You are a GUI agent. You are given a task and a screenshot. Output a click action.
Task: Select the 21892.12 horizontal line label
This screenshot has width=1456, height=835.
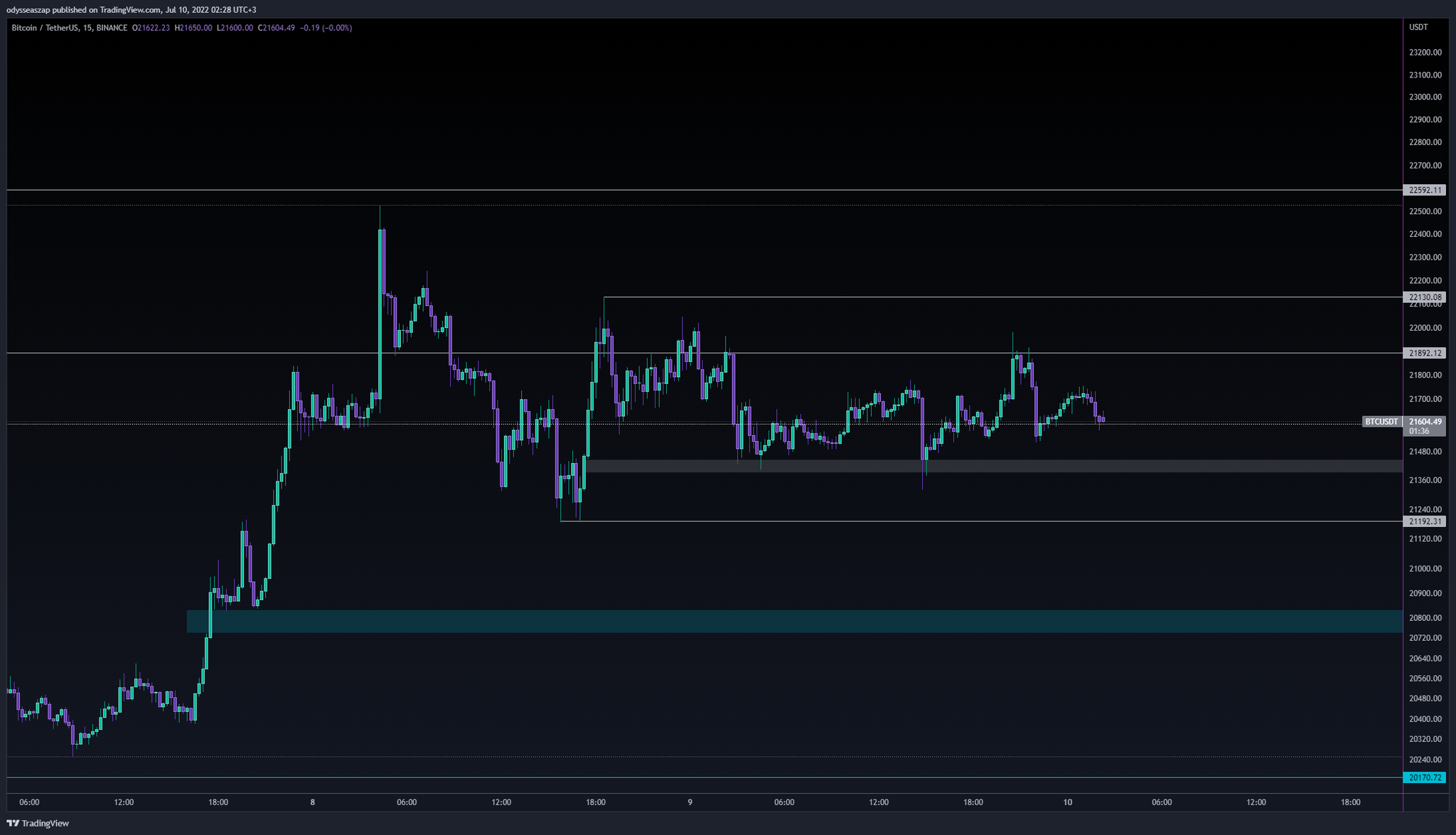point(1425,353)
